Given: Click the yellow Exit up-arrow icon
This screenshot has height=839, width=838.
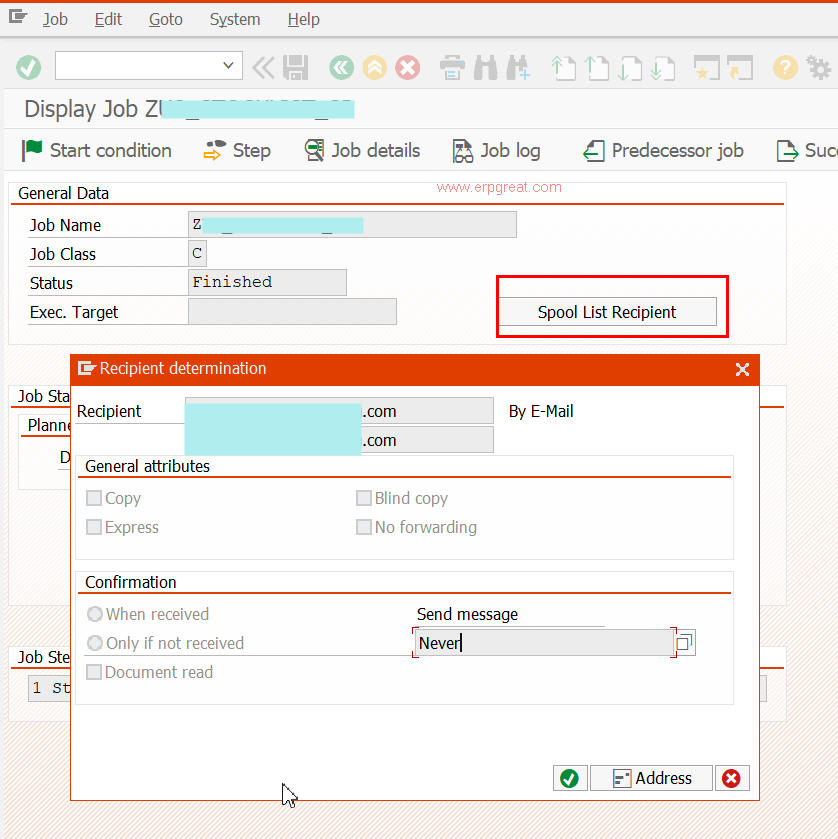Looking at the screenshot, I should point(375,68).
